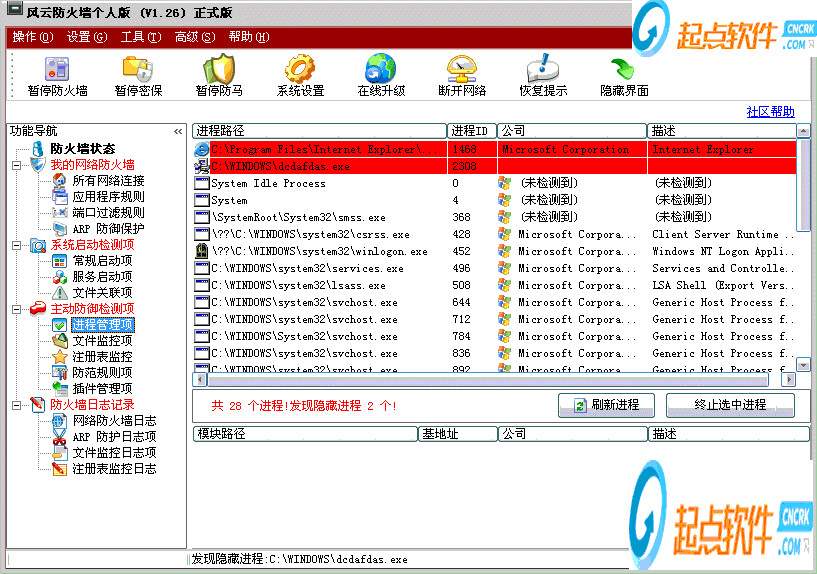Click the process list scroll down arrow
The height and width of the screenshot is (574, 817).
[803, 365]
